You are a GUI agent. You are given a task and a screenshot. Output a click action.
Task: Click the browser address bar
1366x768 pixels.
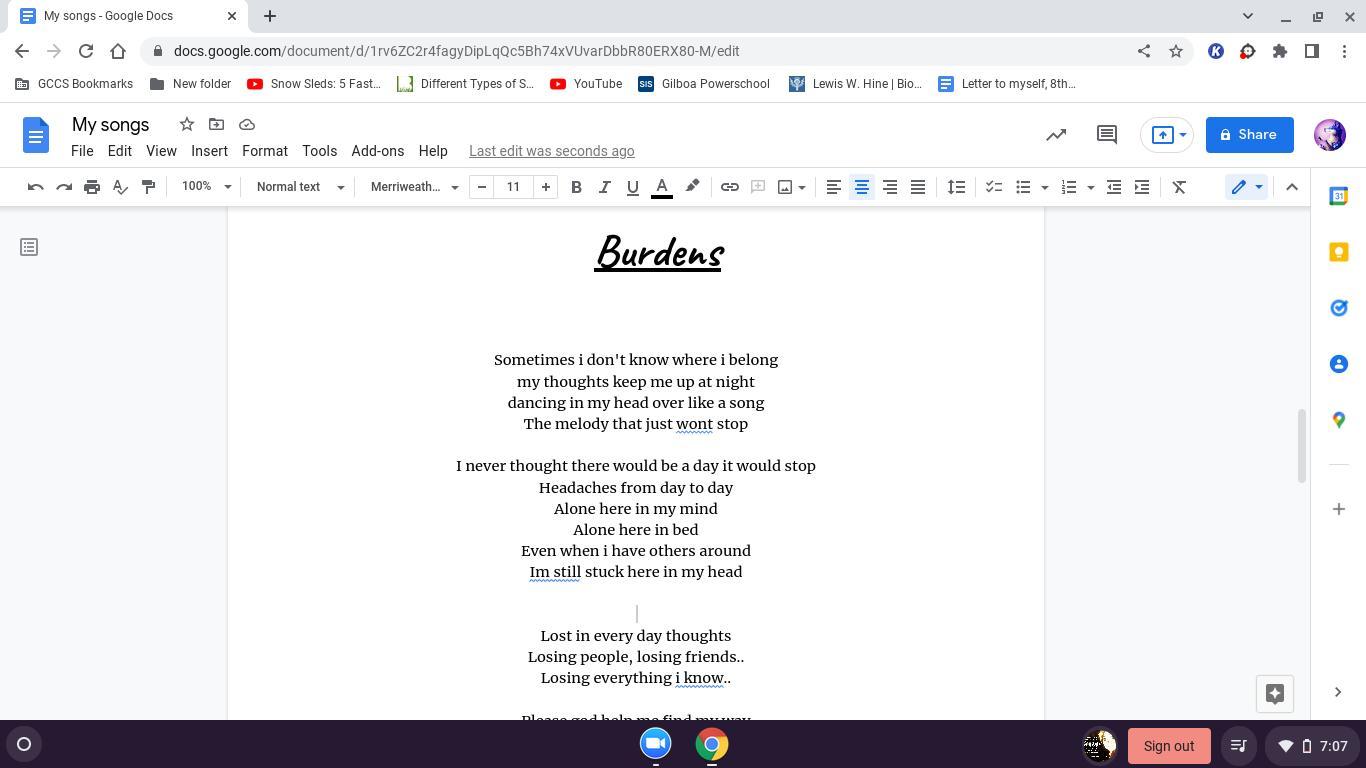[x=640, y=51]
